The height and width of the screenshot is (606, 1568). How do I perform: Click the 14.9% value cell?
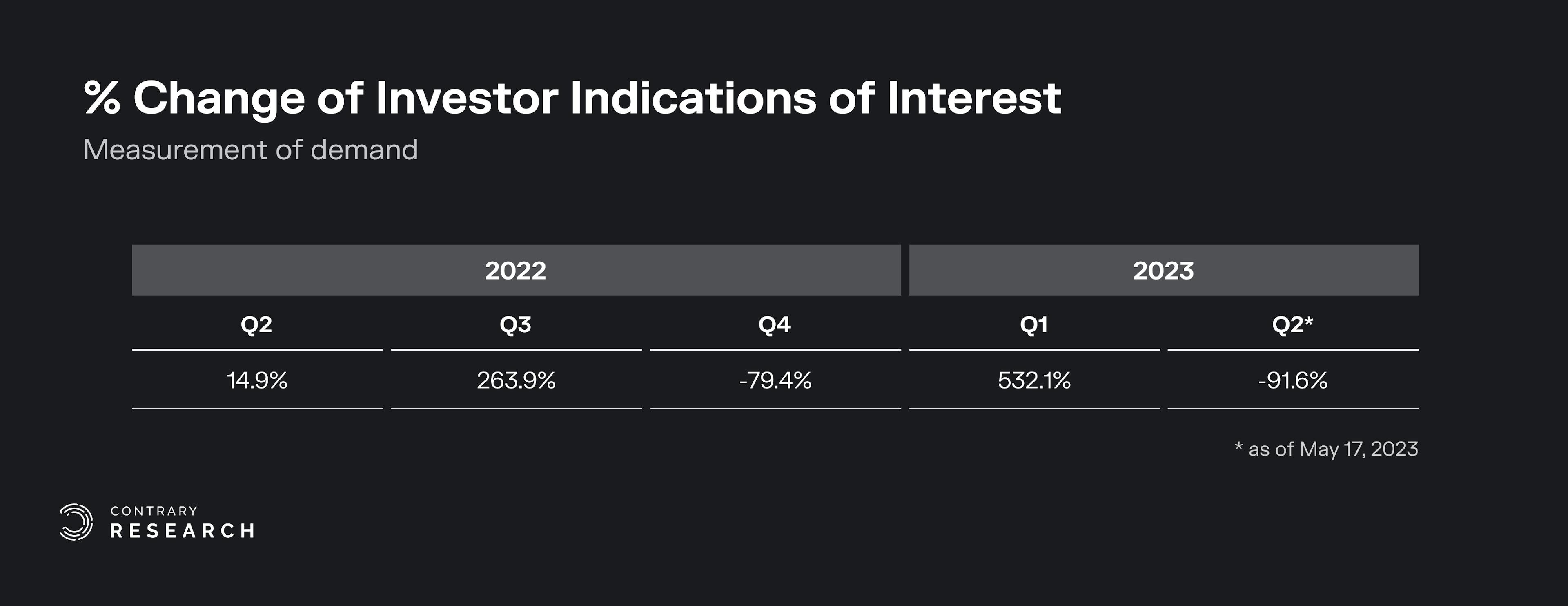257,381
